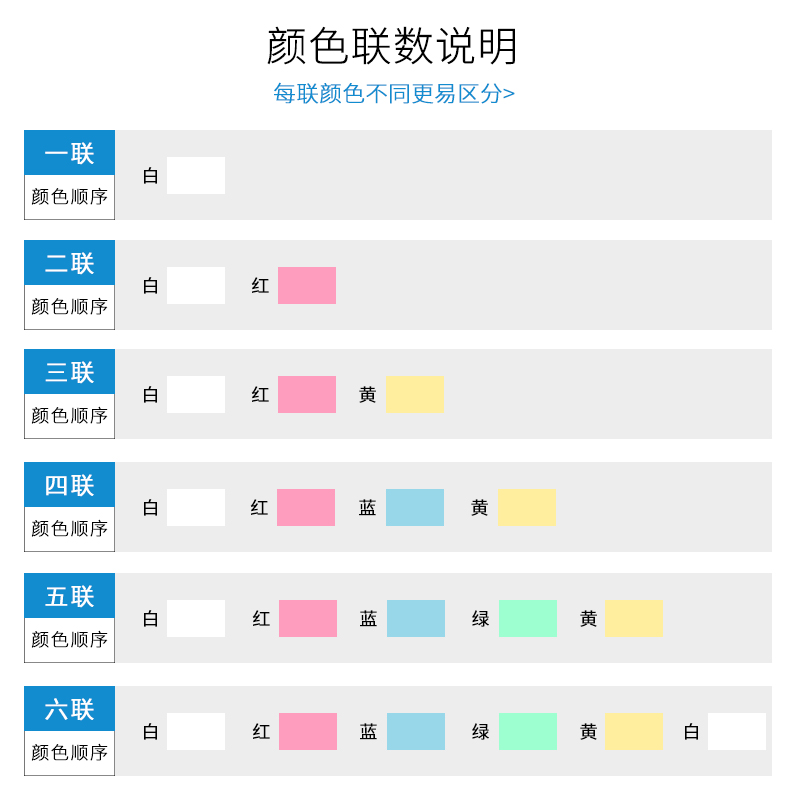This screenshot has height=800, width=800.
Task: Click the blue subtitle link 每联颜色不同更易区分>
Action: click(394, 94)
